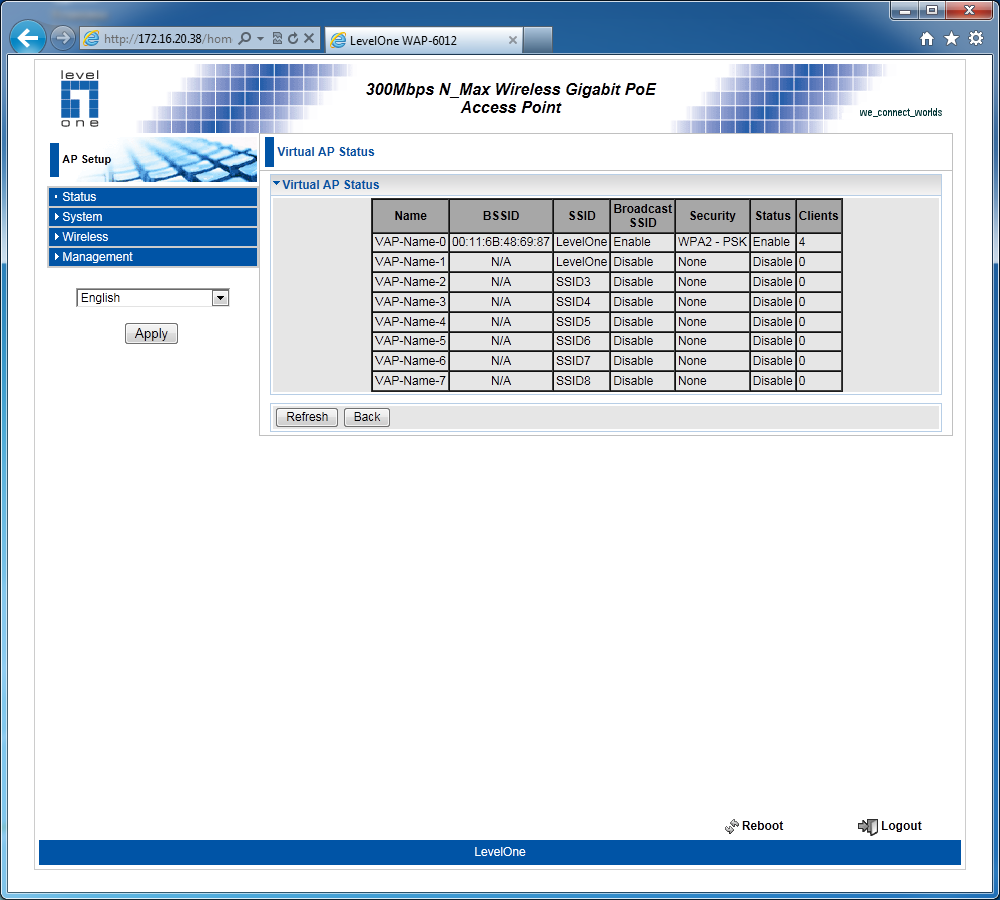Click the address bar URL field
Screen dimensions: 1000x900
point(168,39)
